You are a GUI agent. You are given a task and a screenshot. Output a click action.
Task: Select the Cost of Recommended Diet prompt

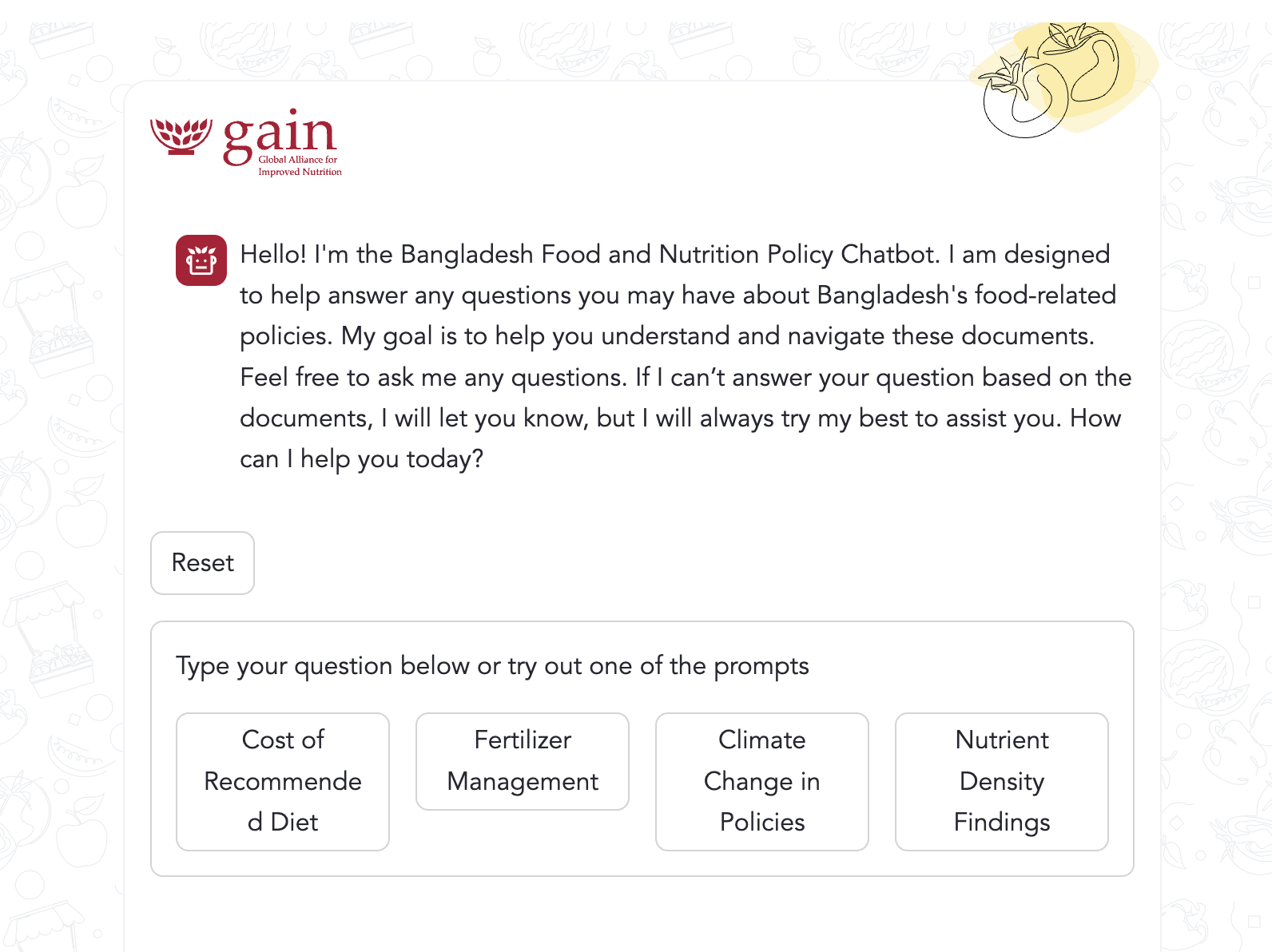(283, 781)
